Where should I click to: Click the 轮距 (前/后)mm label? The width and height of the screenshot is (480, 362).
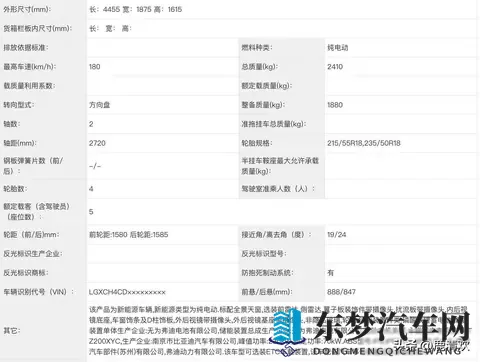tap(31, 234)
